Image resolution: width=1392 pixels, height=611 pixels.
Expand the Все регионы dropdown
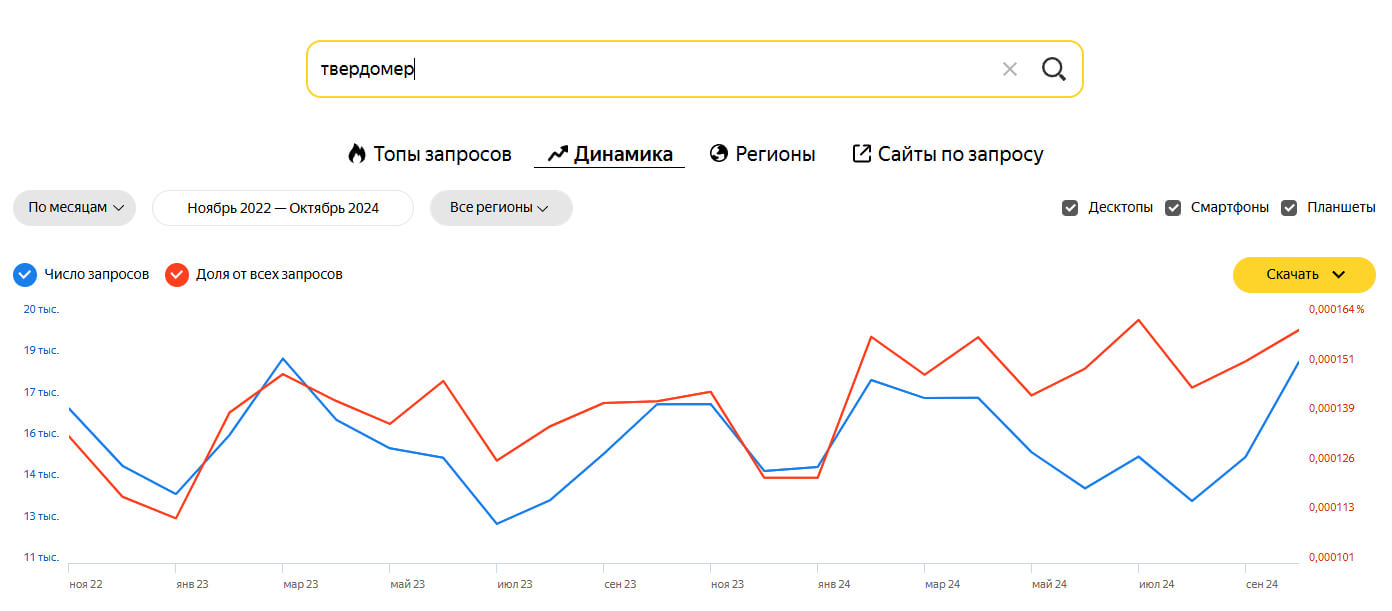pos(500,208)
